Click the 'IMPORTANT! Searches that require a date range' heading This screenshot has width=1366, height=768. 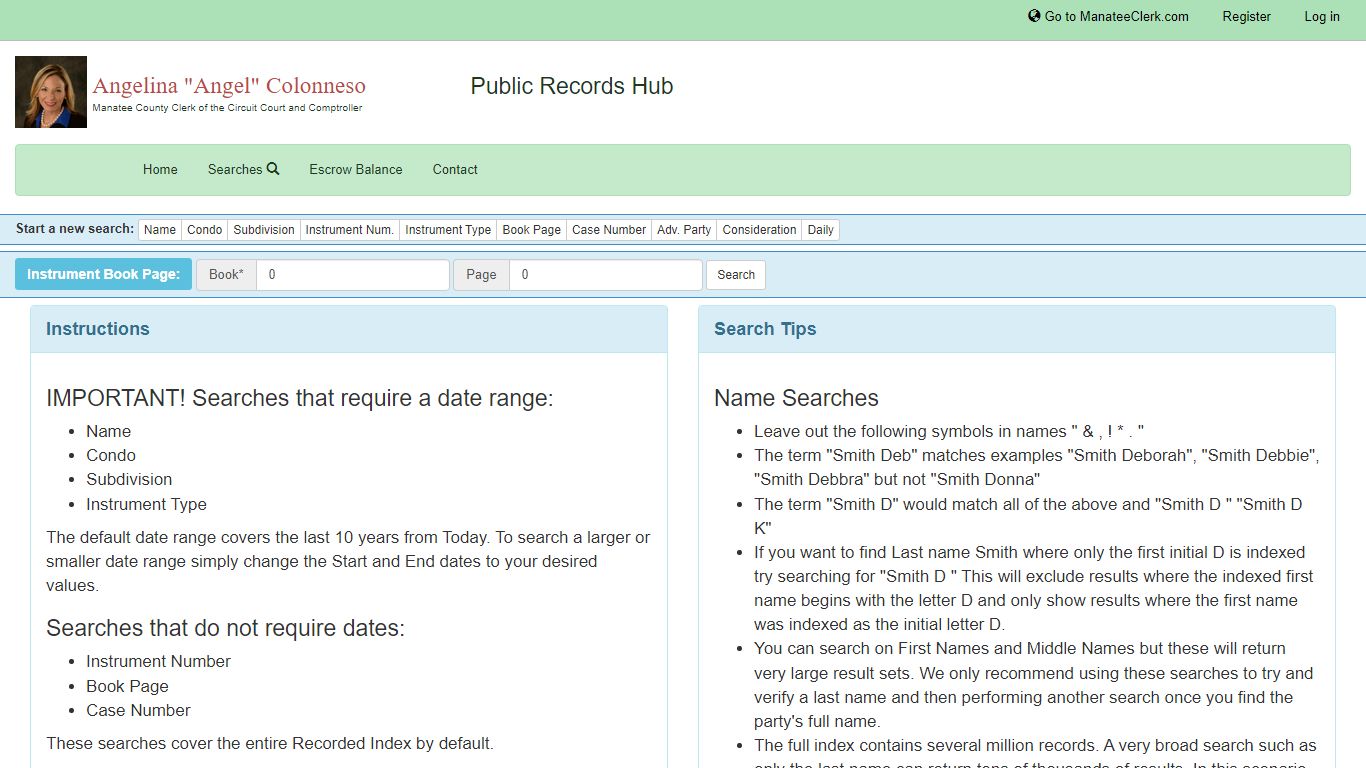click(299, 398)
